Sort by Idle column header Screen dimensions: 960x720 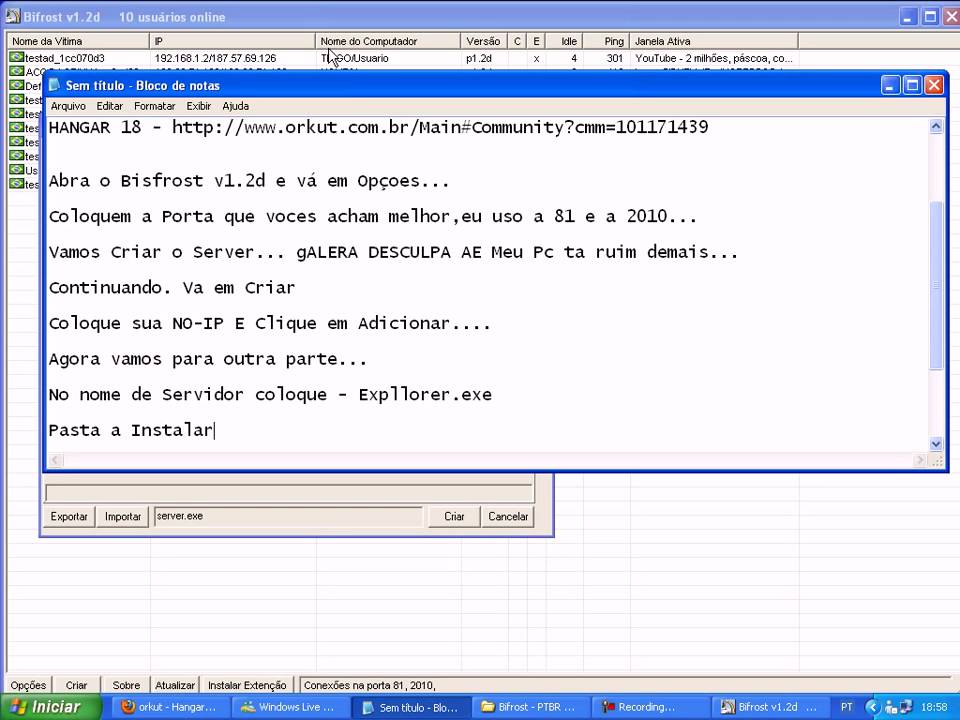coord(564,41)
